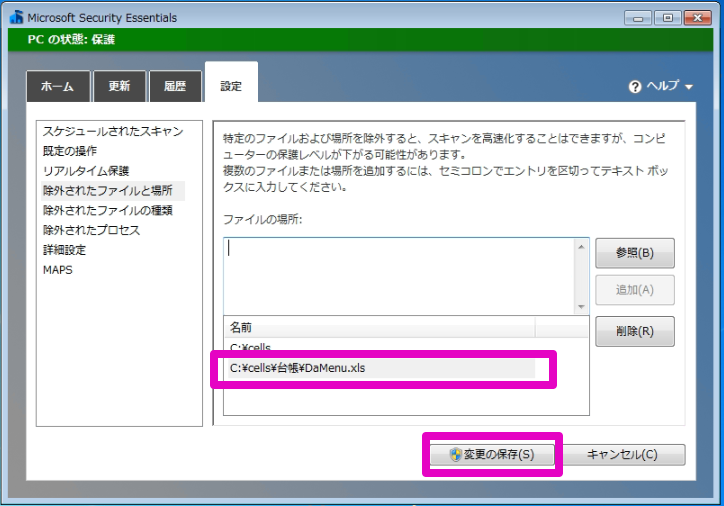Switch to the 更新 tab
Screen dimensions: 724x506
(120, 86)
